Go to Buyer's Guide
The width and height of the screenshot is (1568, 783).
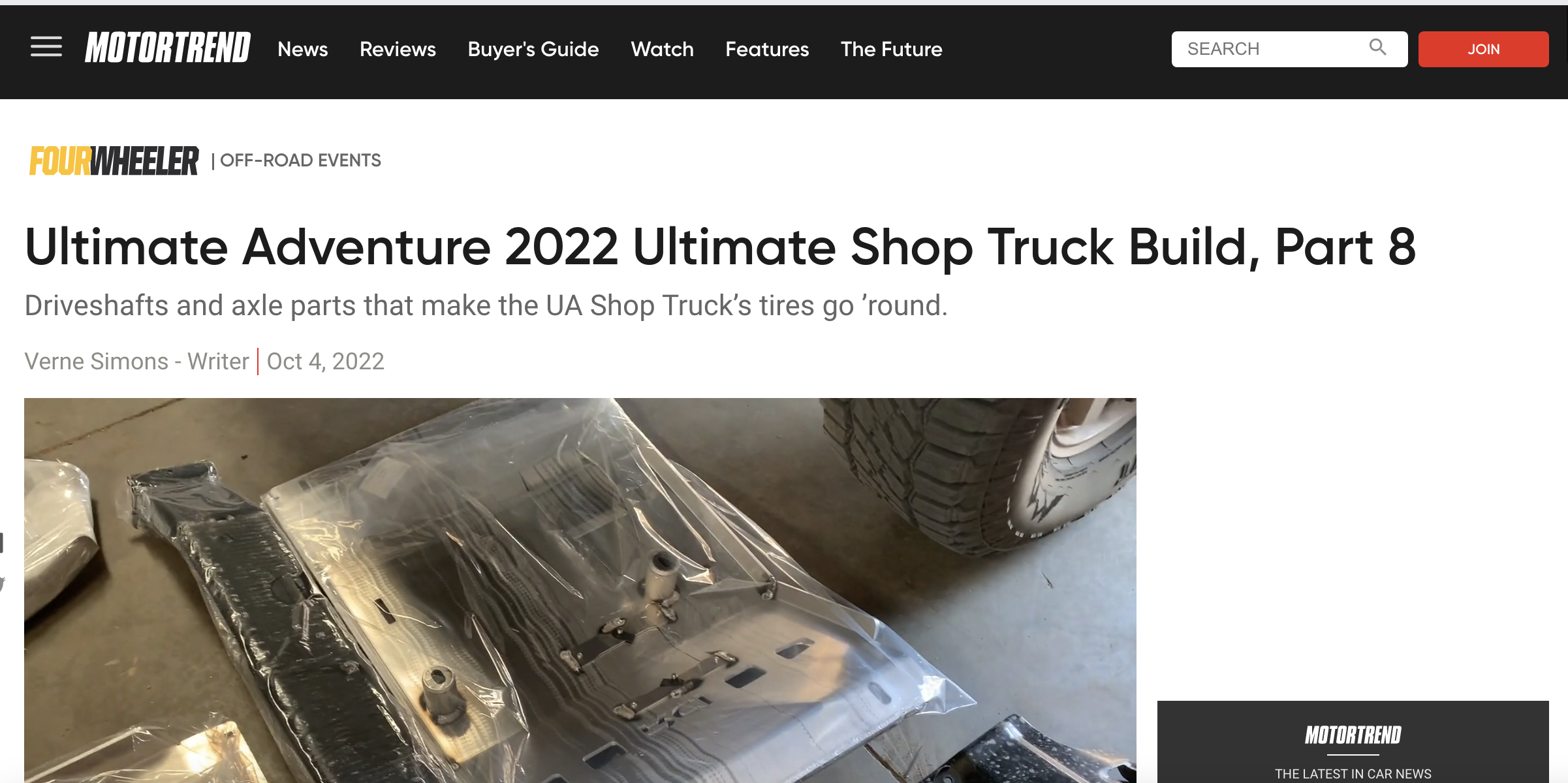(533, 49)
